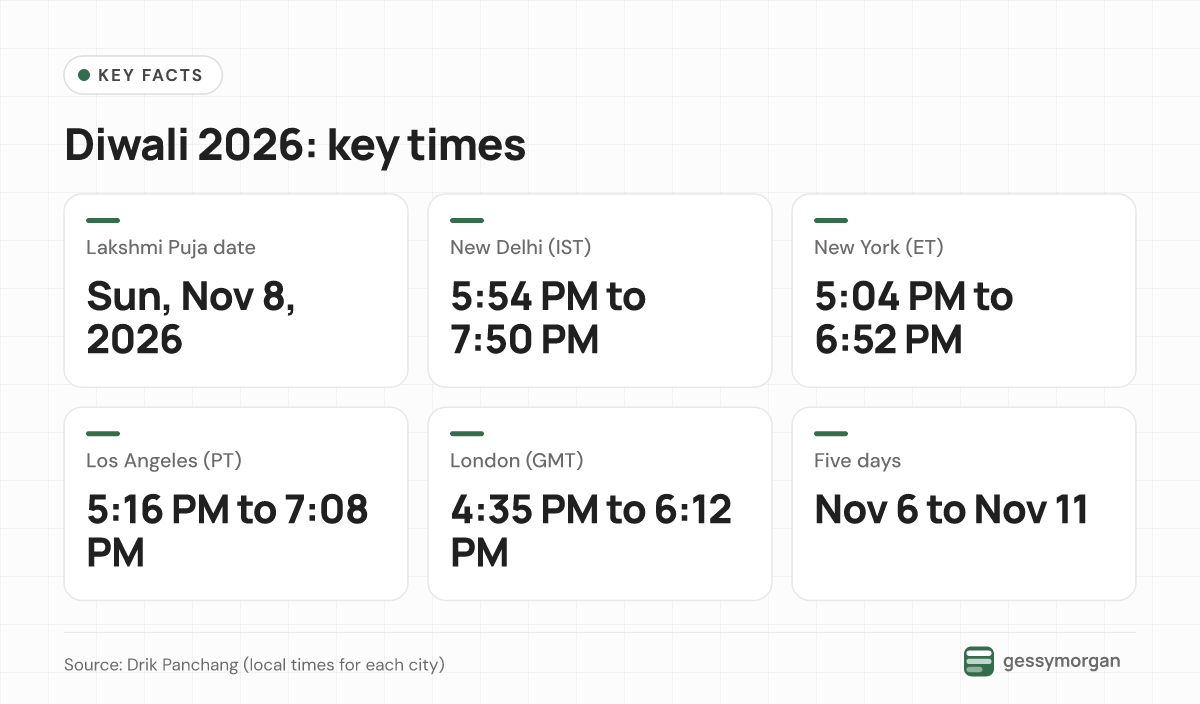Click the green dot in Key Facts badge
1200x704 pixels.
point(84,75)
